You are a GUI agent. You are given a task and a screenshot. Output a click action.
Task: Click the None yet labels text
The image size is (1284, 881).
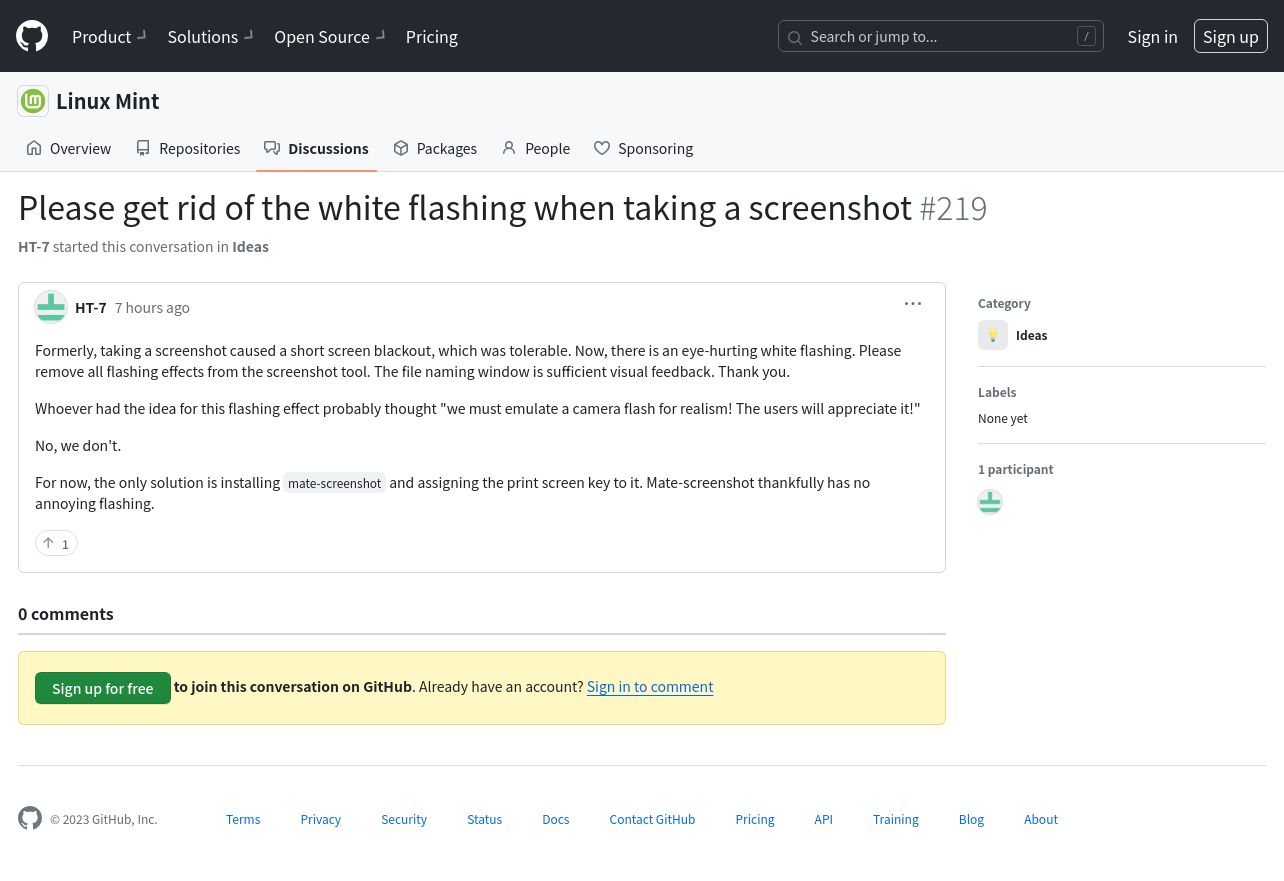tap(1003, 418)
